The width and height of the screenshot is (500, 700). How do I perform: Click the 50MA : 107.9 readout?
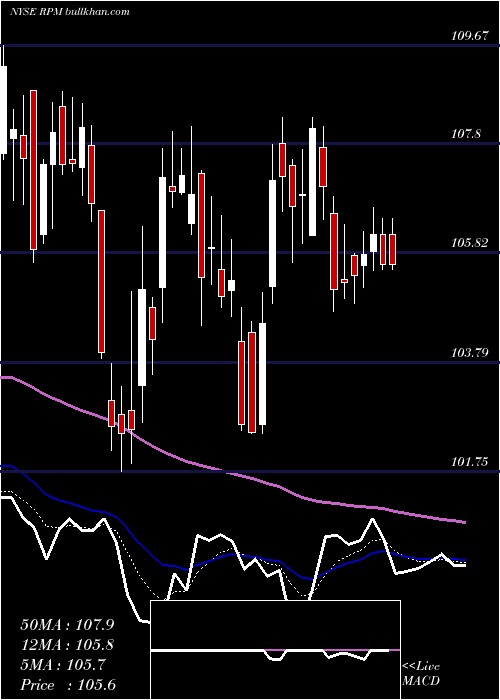click(67, 625)
